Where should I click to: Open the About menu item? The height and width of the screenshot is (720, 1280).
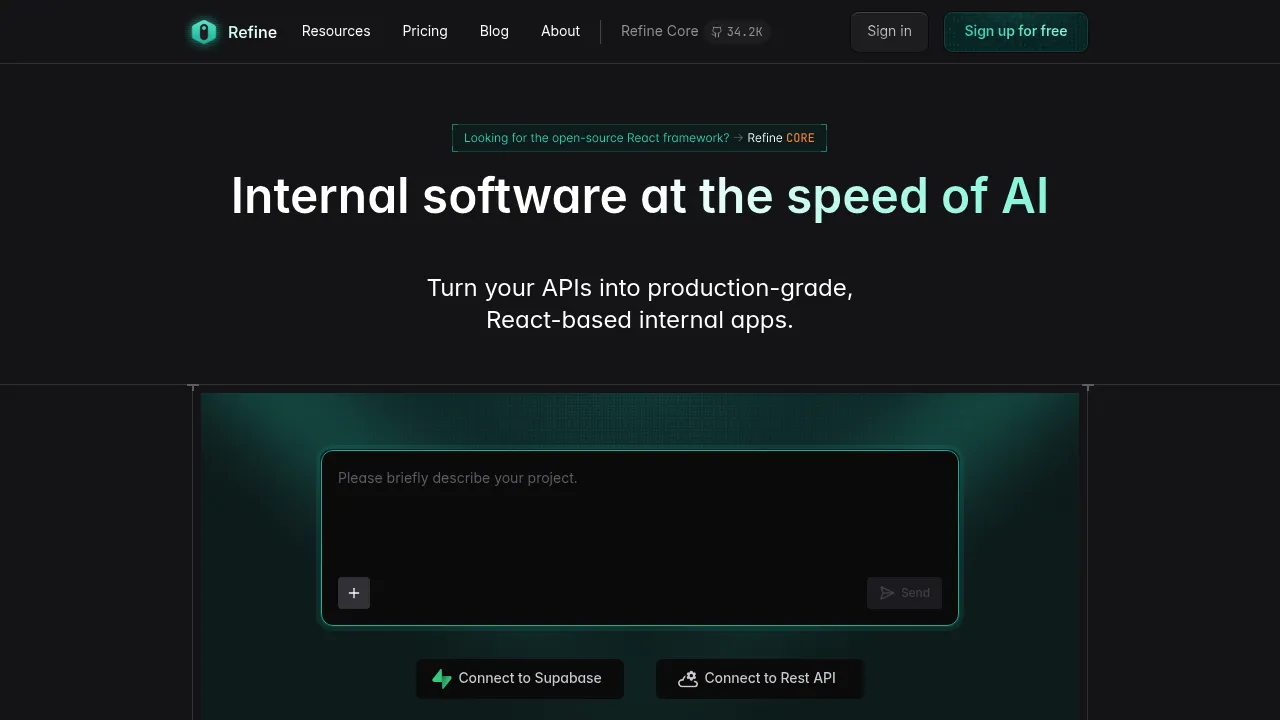pos(560,31)
